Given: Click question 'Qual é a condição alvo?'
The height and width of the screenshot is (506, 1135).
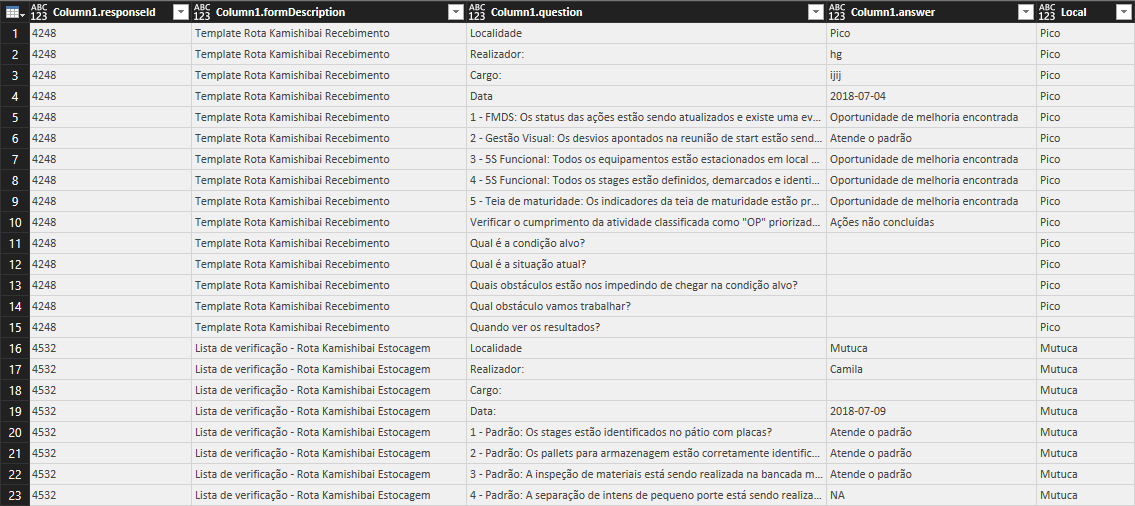Looking at the screenshot, I should [646, 243].
